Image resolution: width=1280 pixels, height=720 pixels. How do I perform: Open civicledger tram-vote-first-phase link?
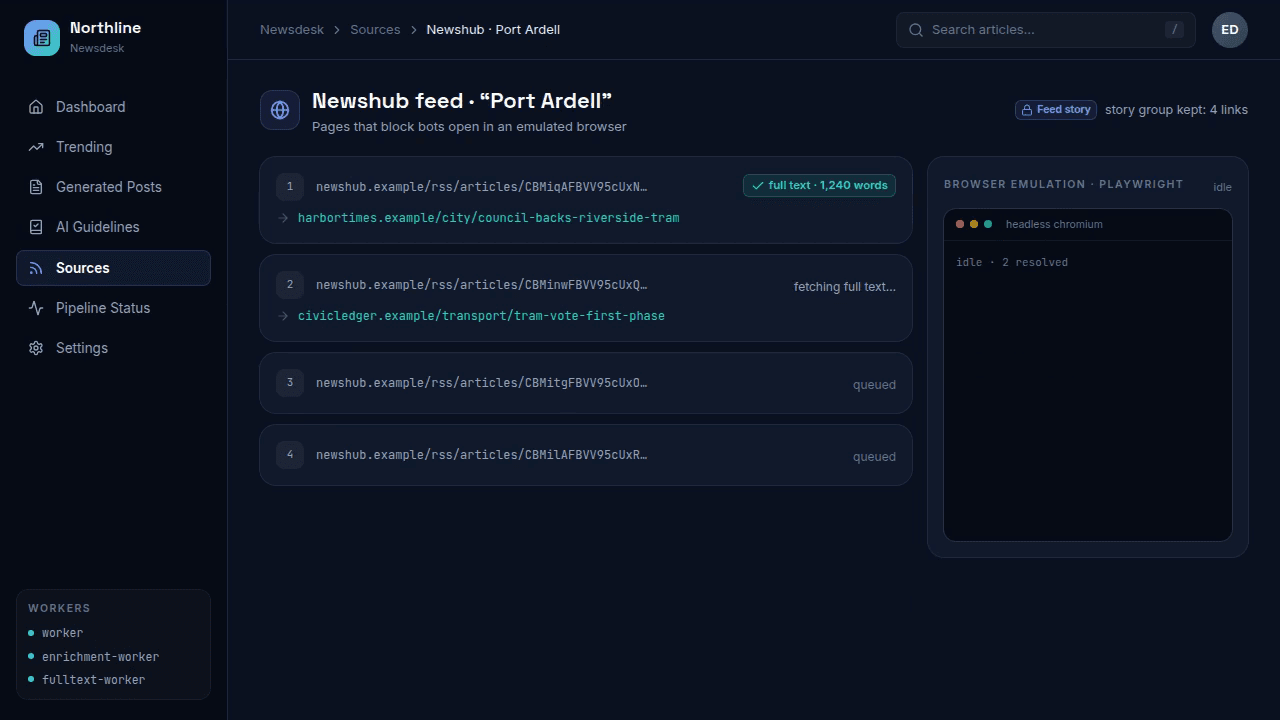[481, 316]
